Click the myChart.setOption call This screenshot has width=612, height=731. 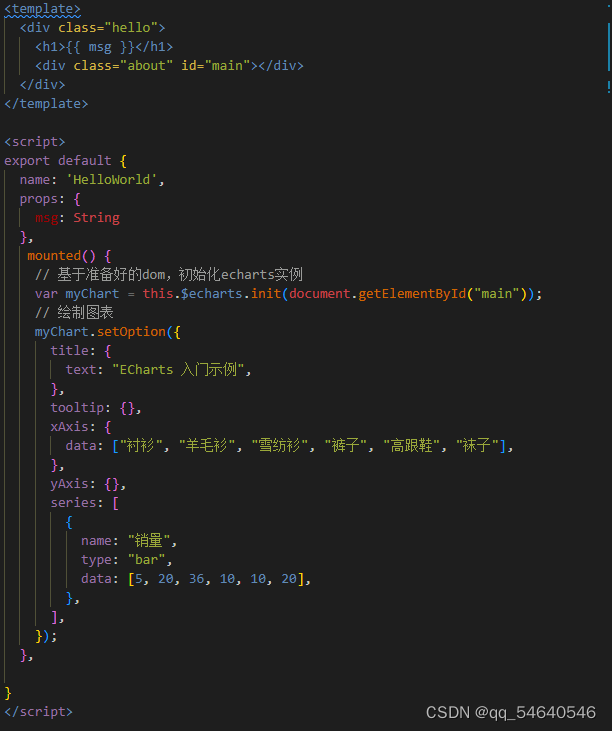click(100, 332)
